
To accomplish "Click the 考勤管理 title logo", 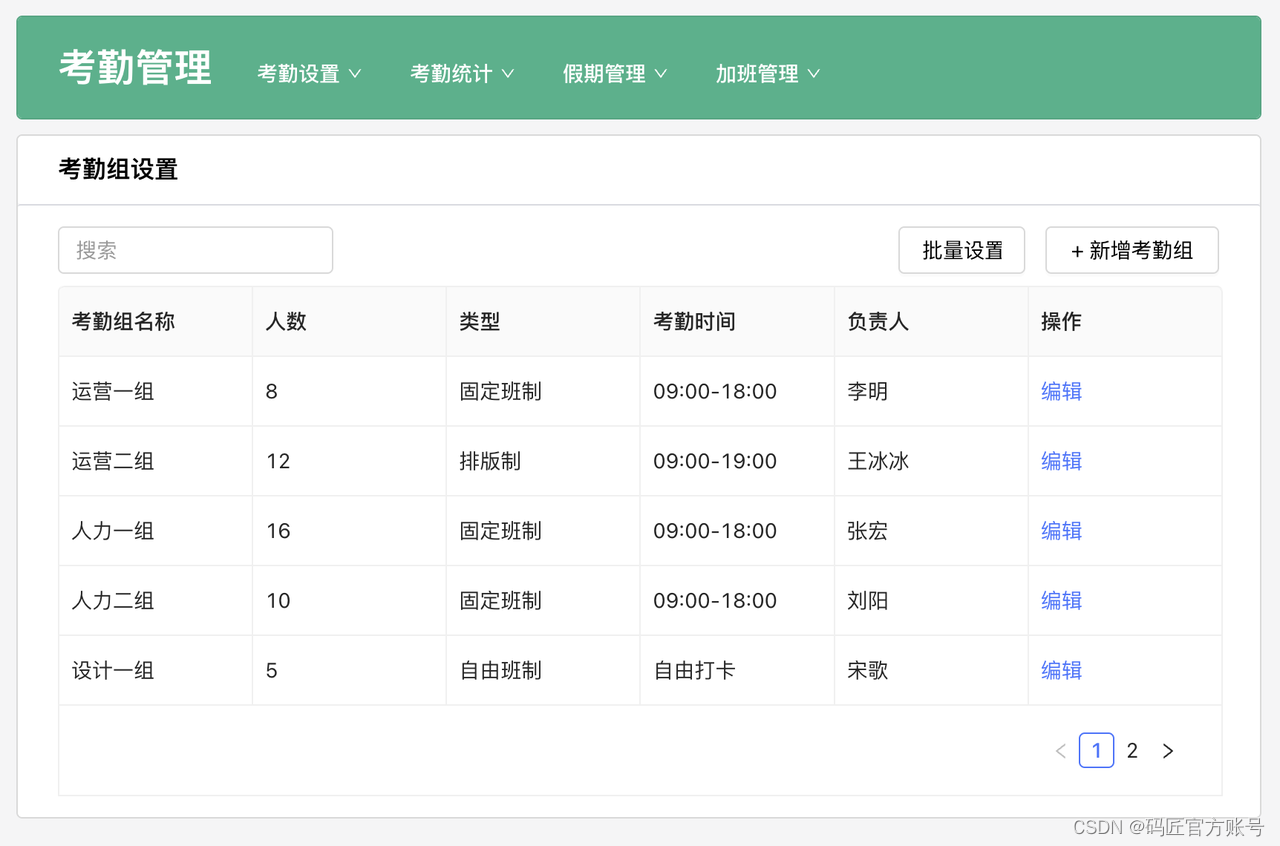I will [x=135, y=68].
